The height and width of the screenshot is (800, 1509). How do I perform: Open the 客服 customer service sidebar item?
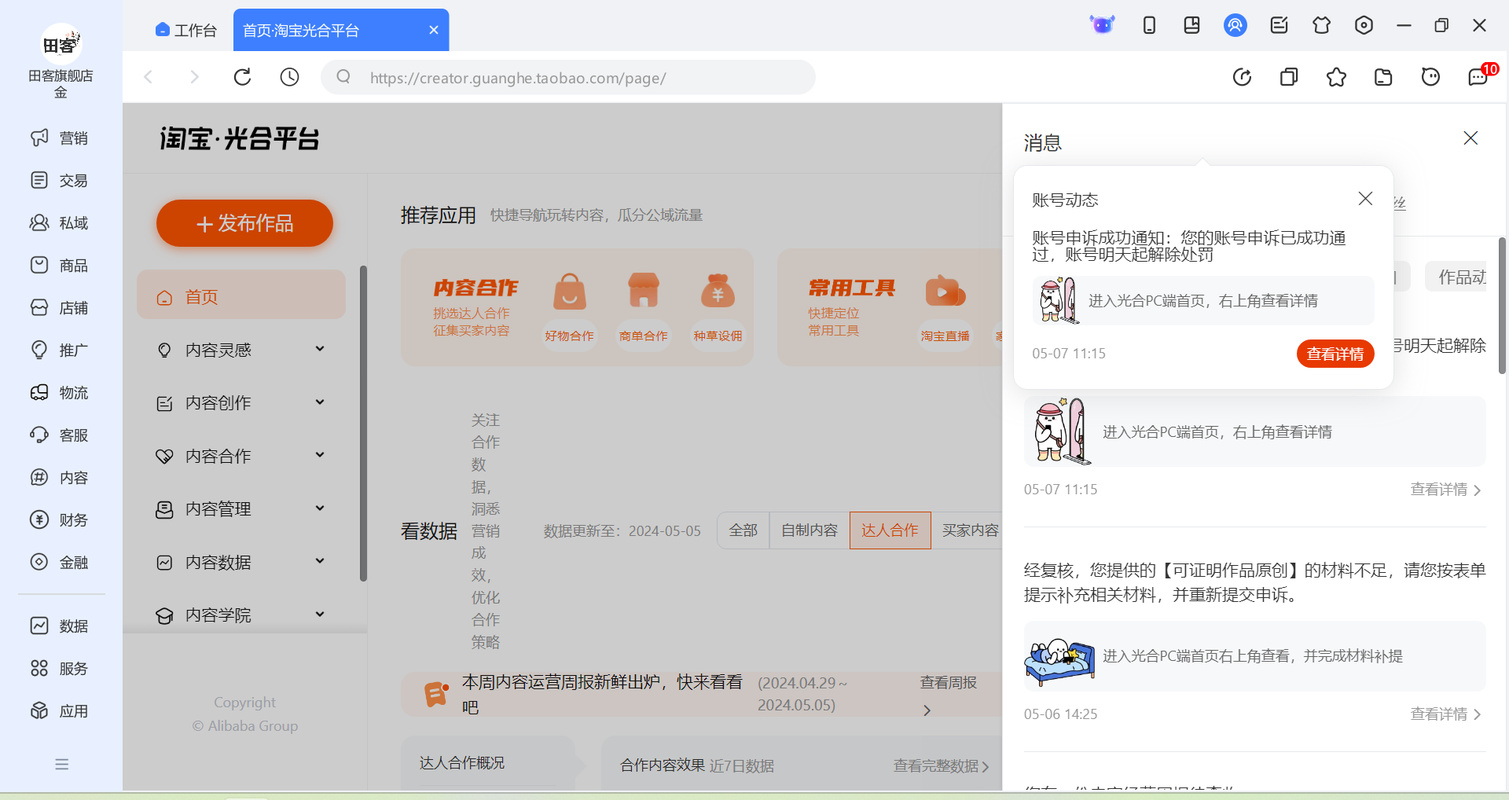60,435
